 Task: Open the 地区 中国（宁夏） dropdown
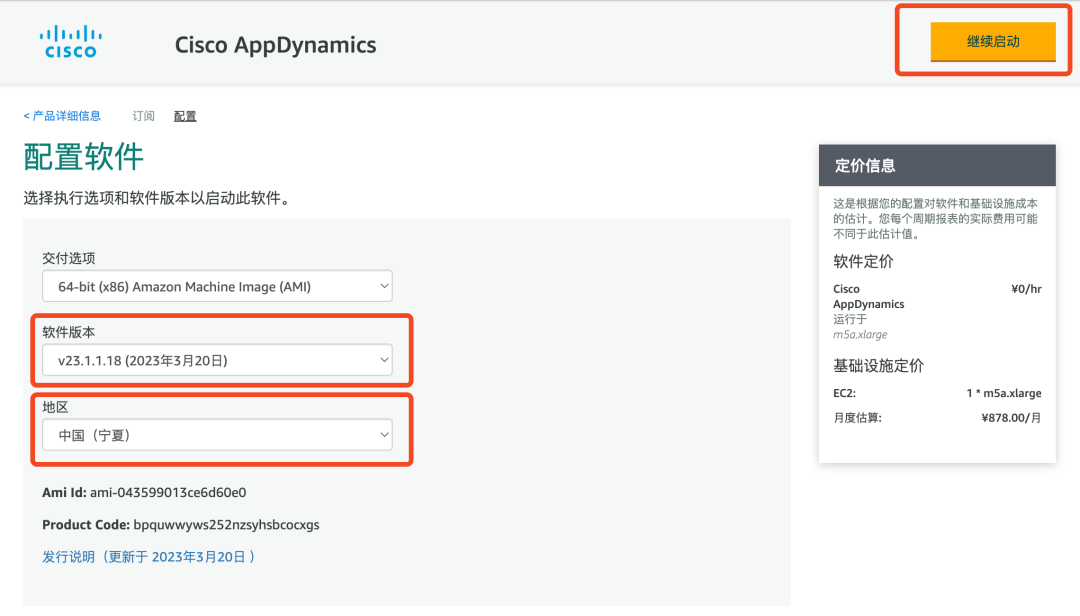[x=217, y=435]
